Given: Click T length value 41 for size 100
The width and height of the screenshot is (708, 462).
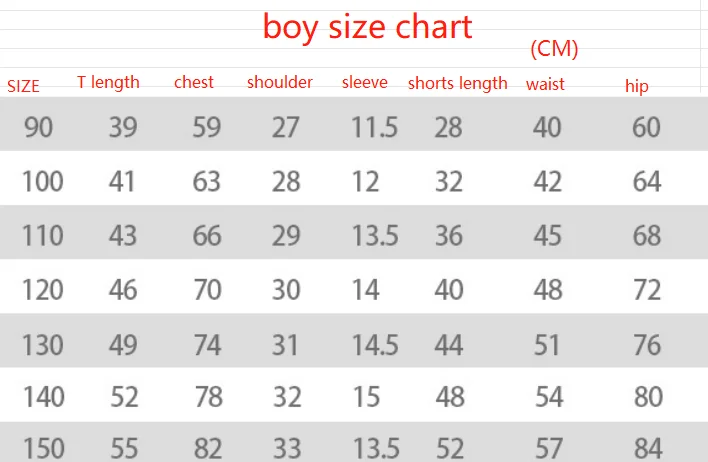Looking at the screenshot, I should 124,181.
